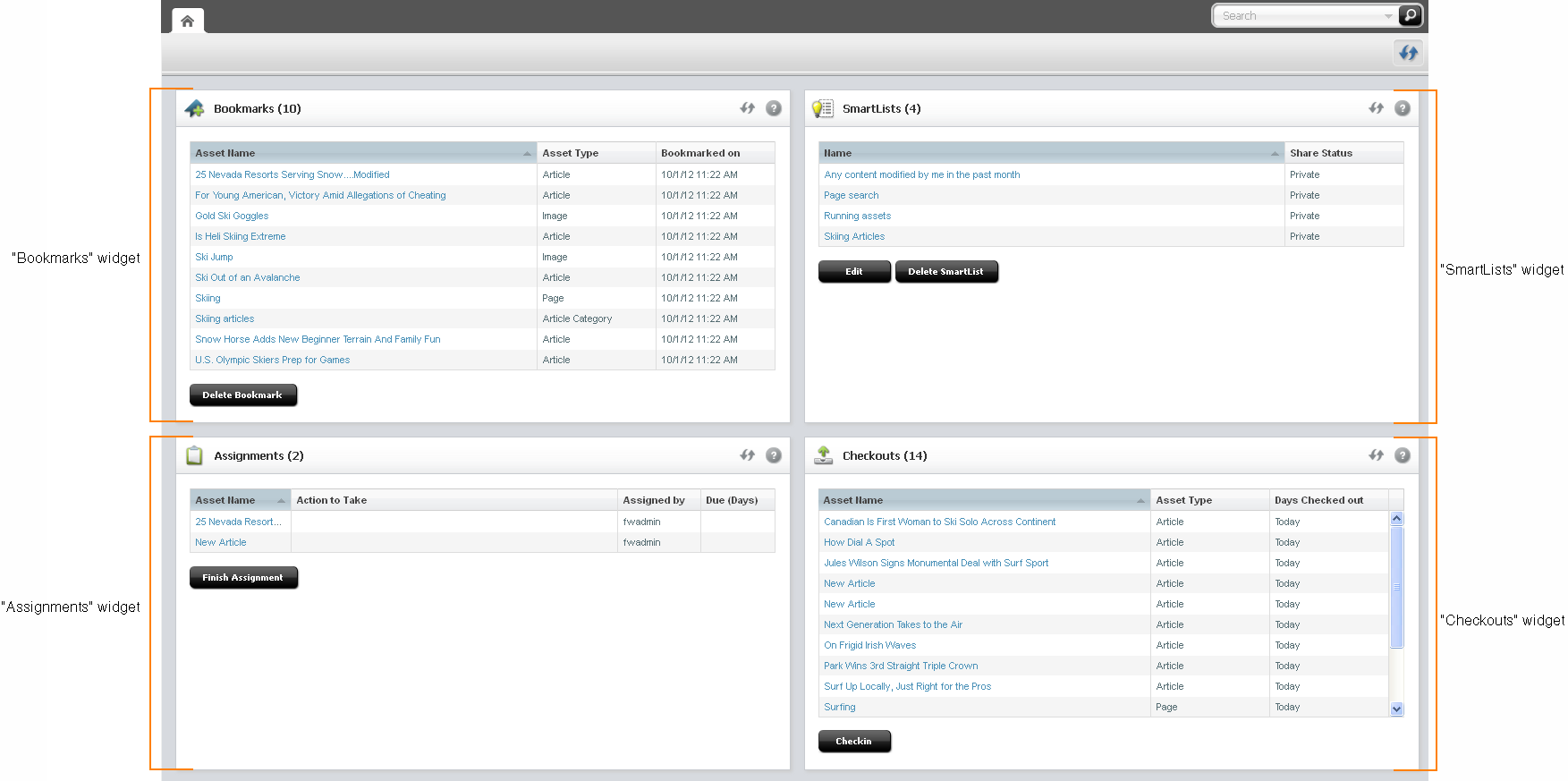Open 'Surf Up Locally, Just Right' checkout
This screenshot has width=1568, height=781.
pyautogui.click(x=908, y=686)
